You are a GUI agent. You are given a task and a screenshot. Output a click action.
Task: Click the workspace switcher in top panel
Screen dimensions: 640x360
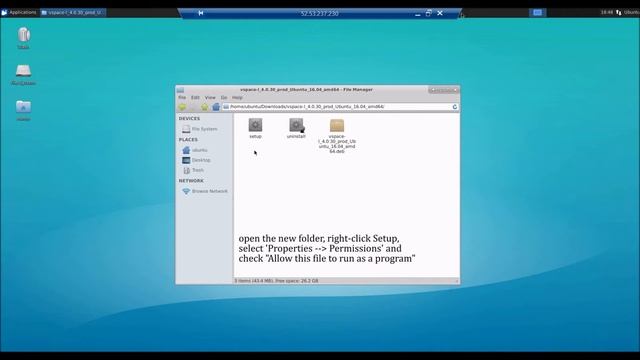538,13
